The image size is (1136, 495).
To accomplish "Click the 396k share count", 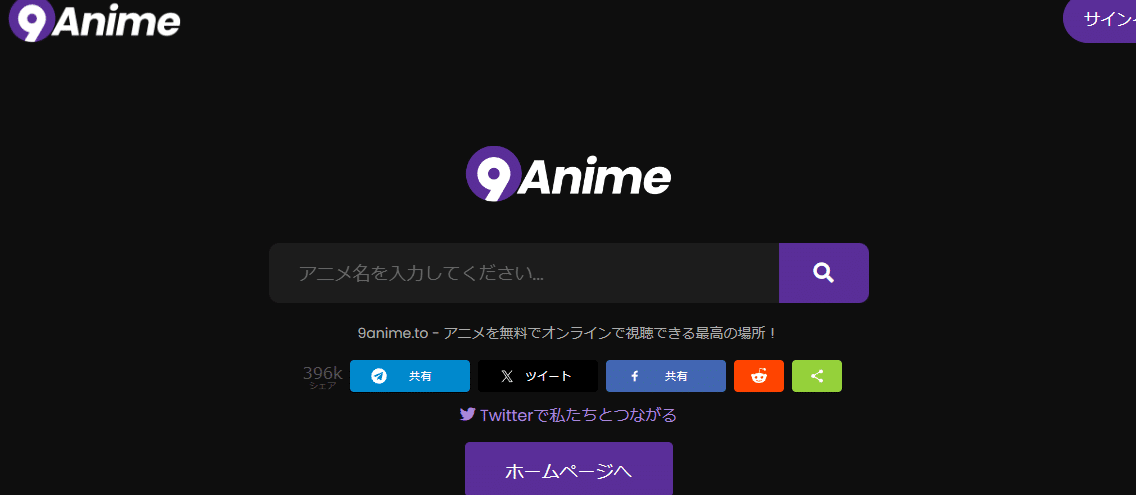I will coord(322,377).
